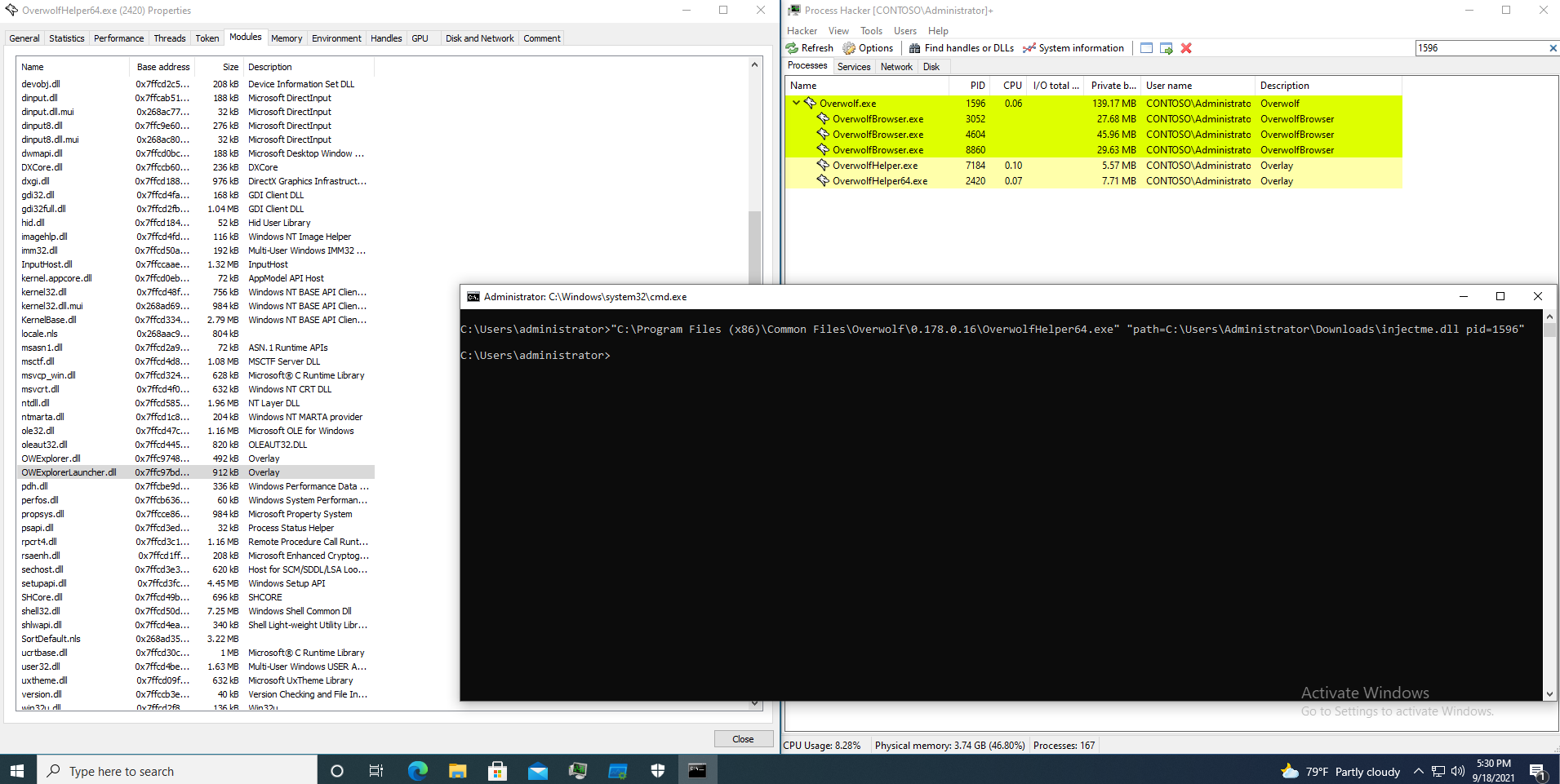The height and width of the screenshot is (784, 1560).
Task: Show hidden tray icons chevron
Action: 1419,771
